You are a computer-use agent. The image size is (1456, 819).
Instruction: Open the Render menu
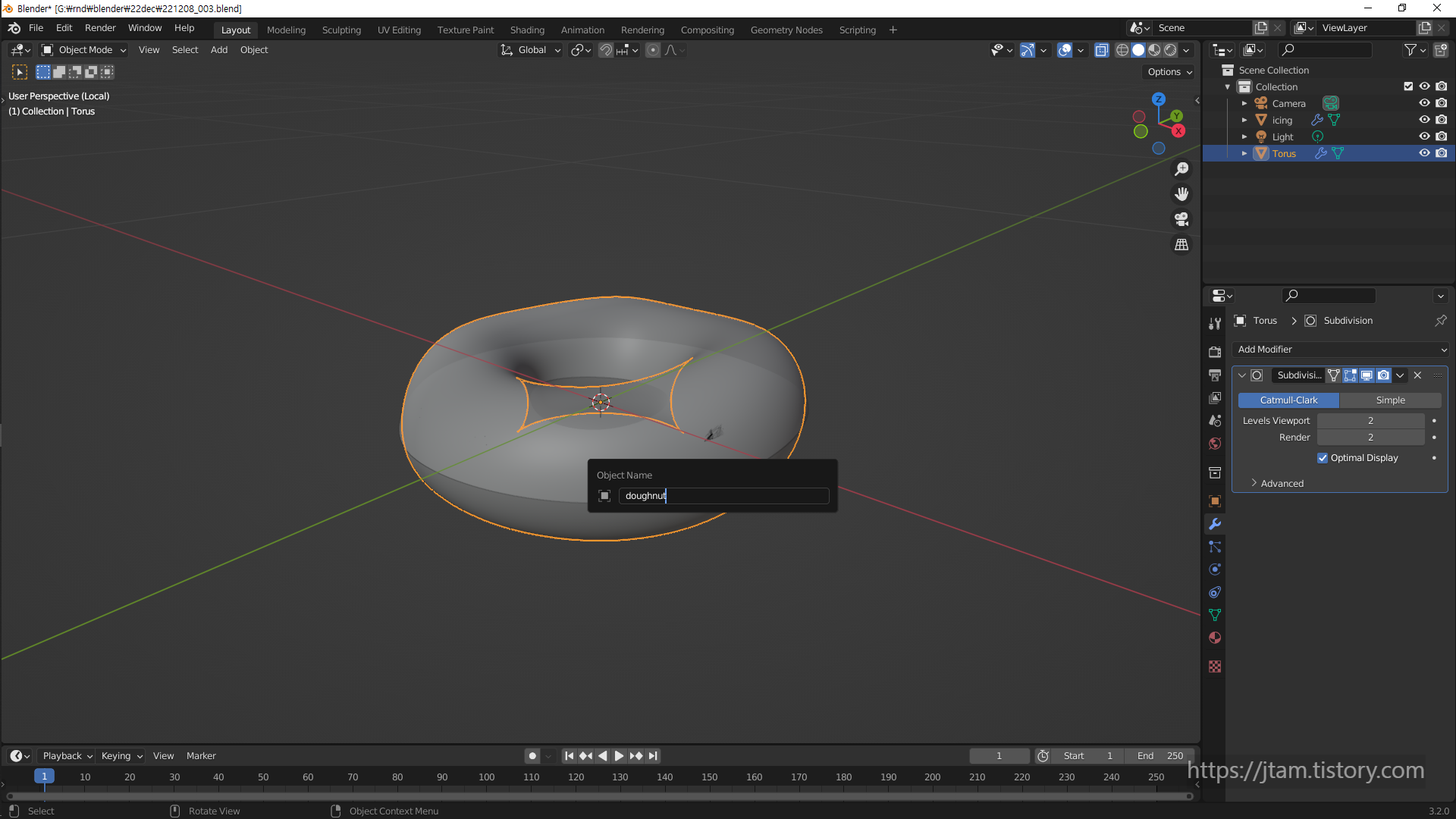pos(100,28)
